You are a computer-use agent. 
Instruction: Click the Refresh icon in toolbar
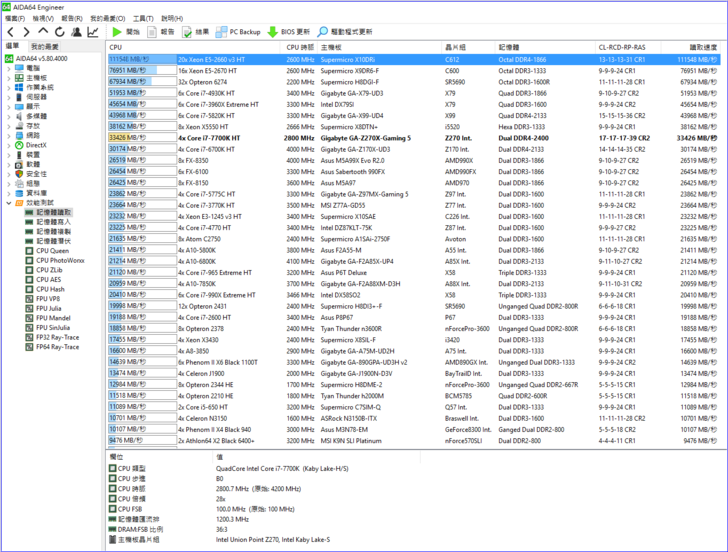[x=59, y=32]
